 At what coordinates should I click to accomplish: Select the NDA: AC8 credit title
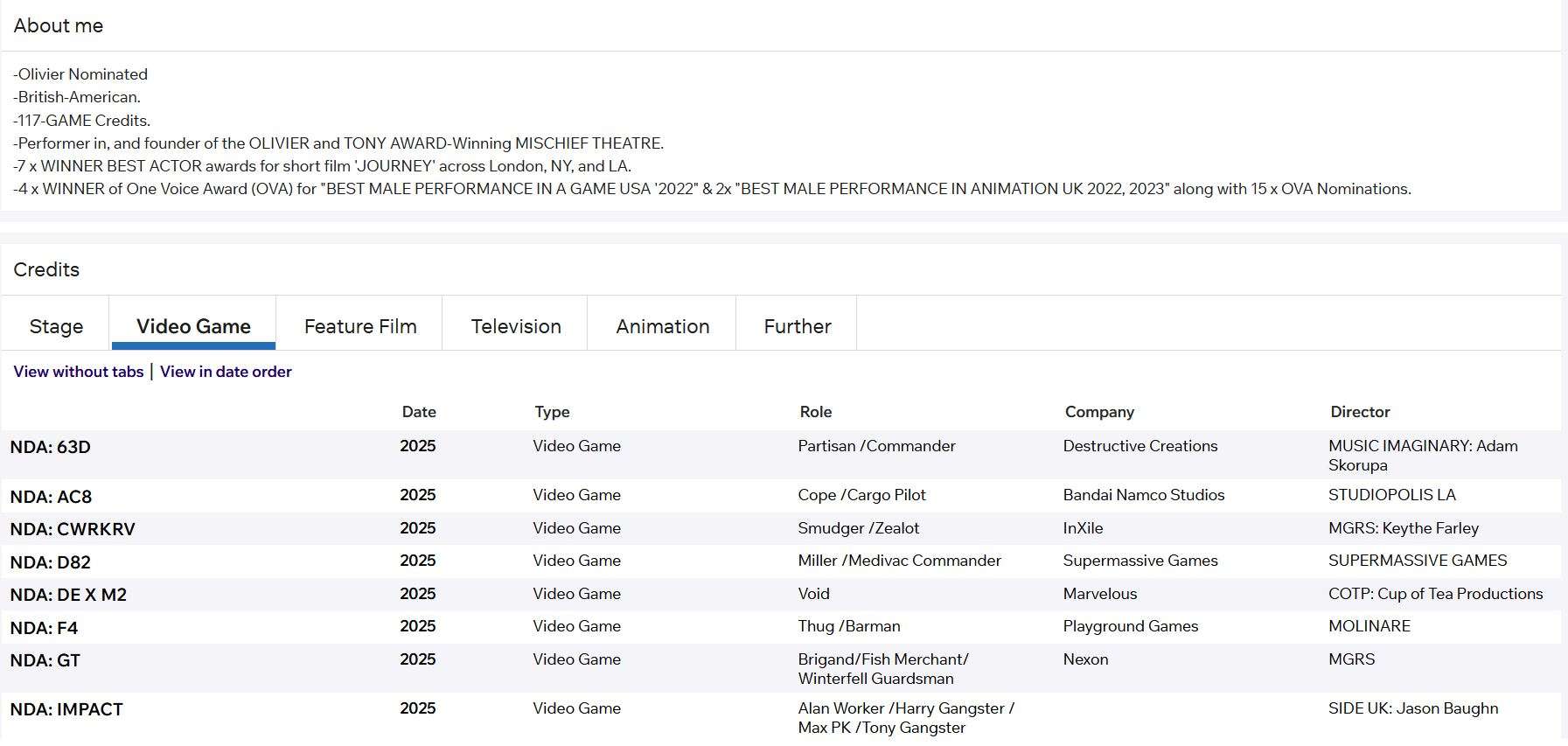coord(51,497)
